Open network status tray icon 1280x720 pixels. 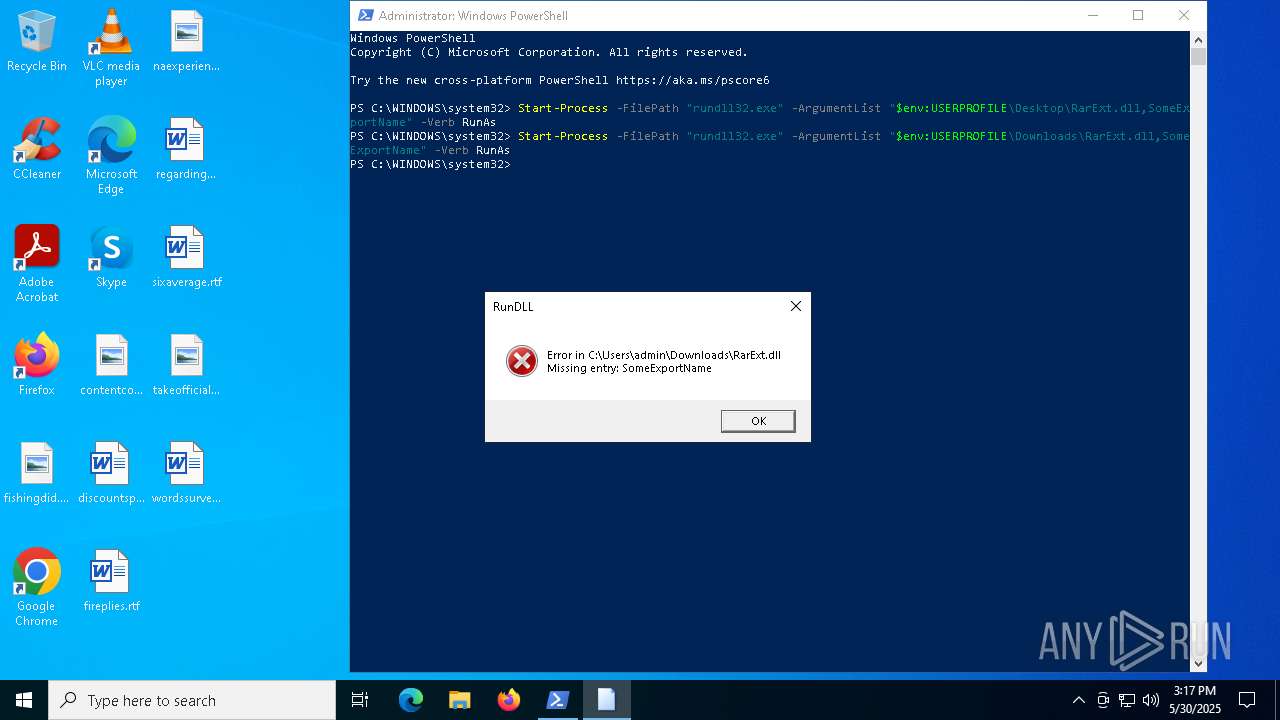pos(1127,700)
